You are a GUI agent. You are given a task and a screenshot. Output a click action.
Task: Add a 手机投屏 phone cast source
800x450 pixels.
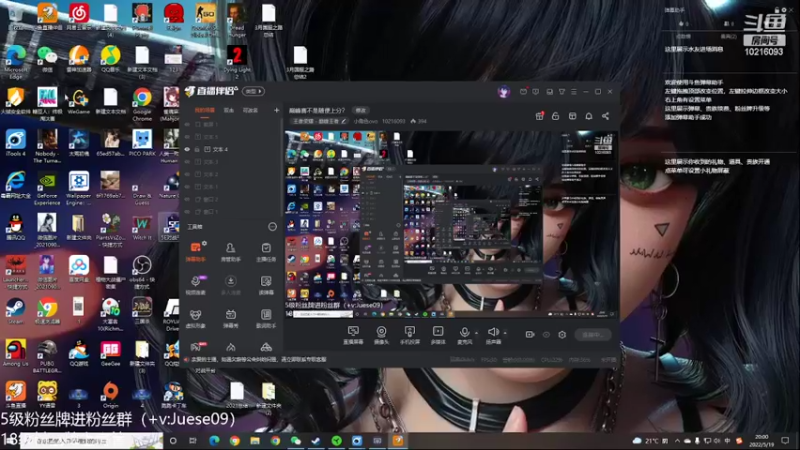tap(410, 335)
